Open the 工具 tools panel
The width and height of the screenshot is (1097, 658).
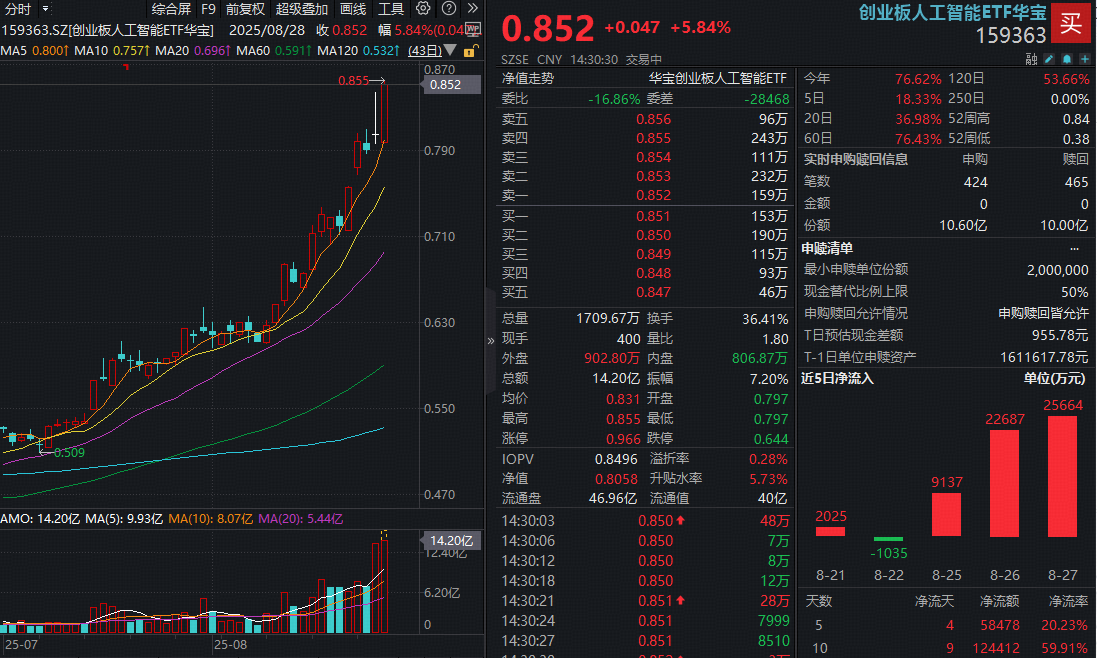pyautogui.click(x=390, y=9)
